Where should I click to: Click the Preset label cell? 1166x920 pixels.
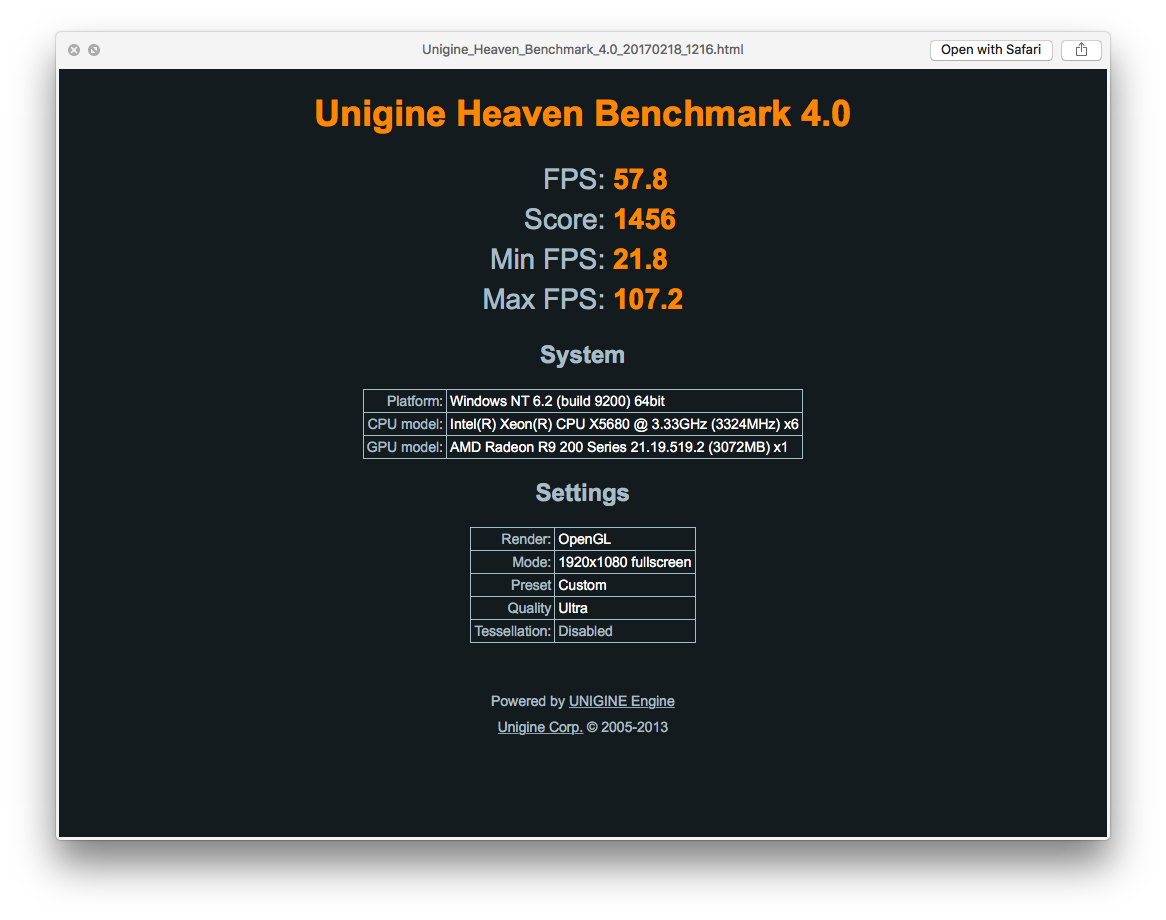click(x=513, y=585)
